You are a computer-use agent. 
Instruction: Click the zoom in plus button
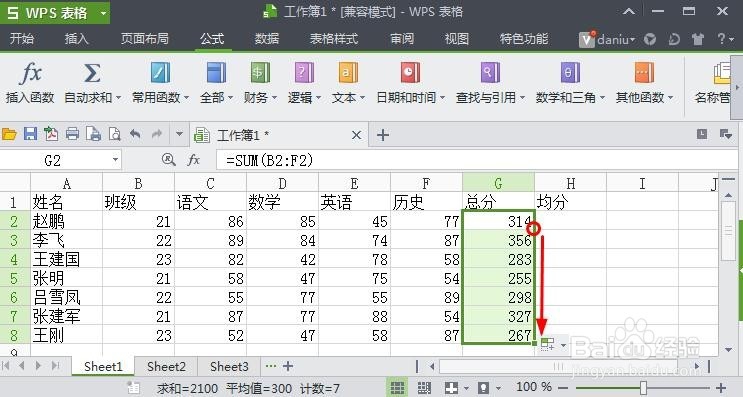(721, 388)
